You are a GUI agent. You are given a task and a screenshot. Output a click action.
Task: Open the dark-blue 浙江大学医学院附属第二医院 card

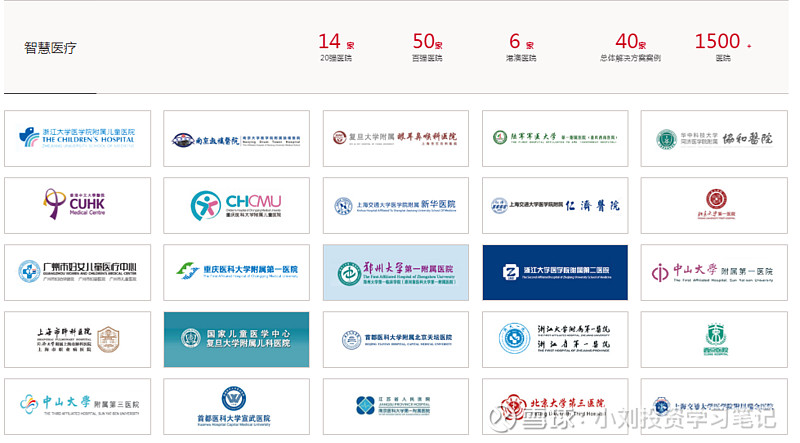tap(555, 273)
